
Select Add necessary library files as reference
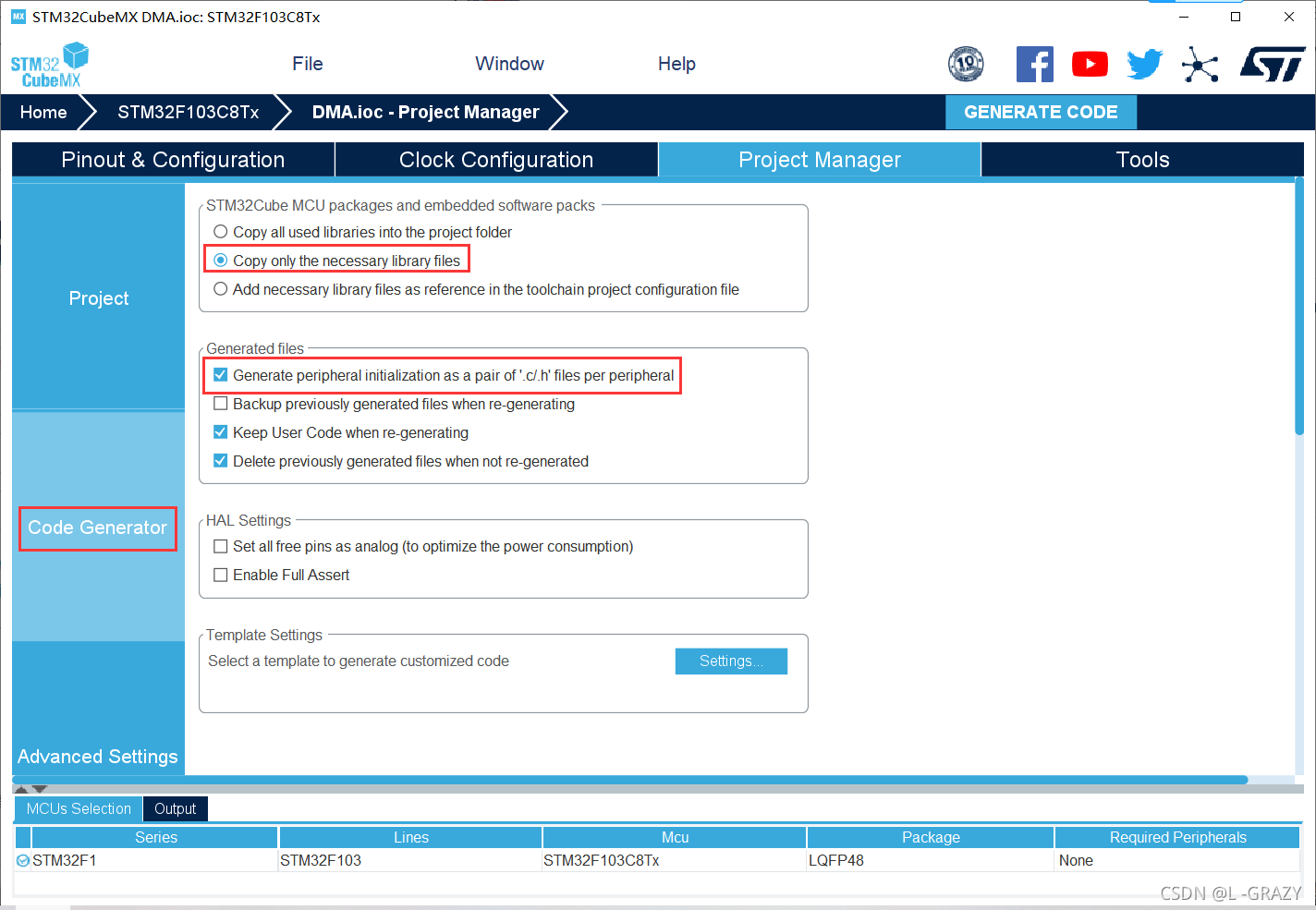221,289
